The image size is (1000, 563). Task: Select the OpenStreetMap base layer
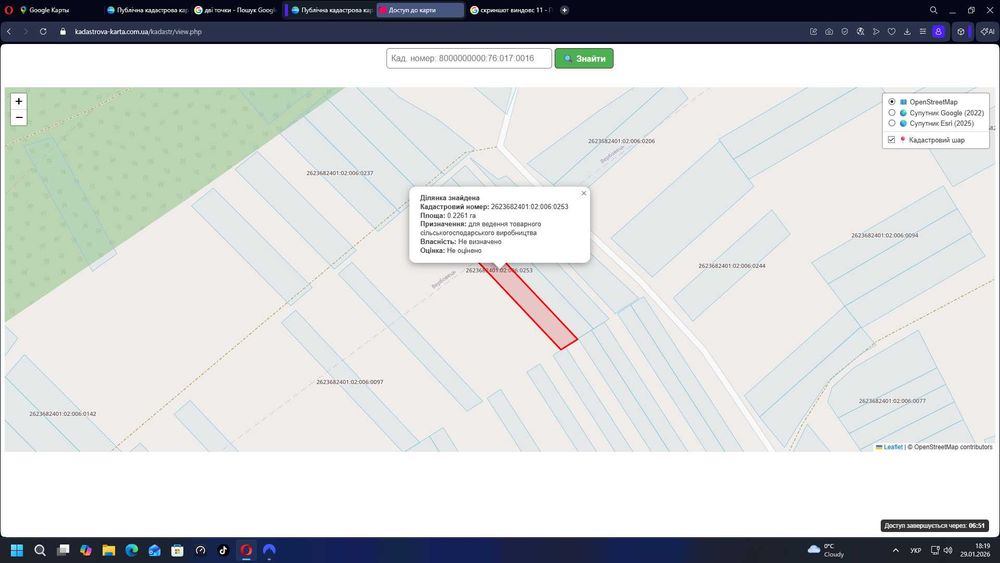(892, 102)
